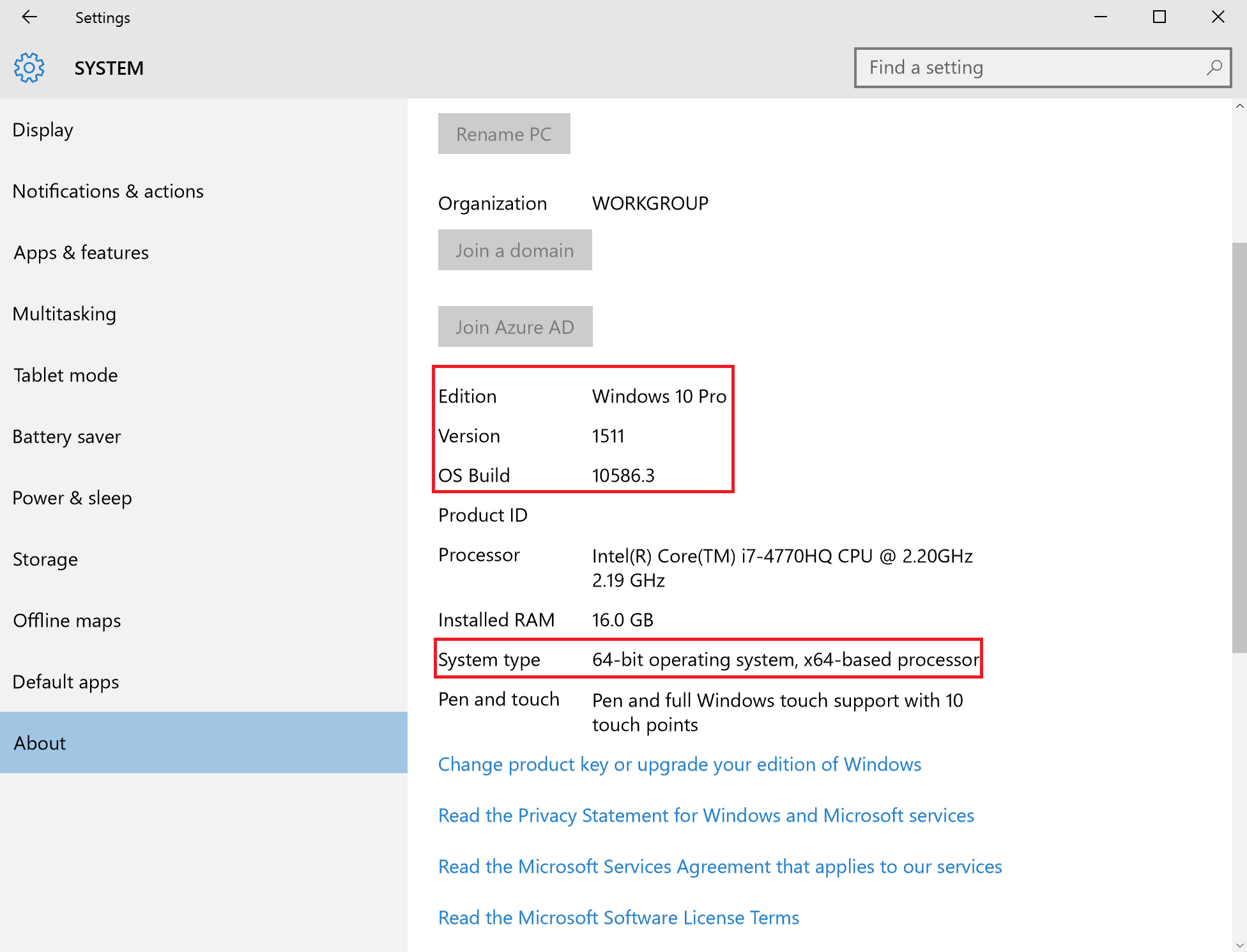Go to Notifications & actions
The height and width of the screenshot is (952, 1247).
(108, 191)
